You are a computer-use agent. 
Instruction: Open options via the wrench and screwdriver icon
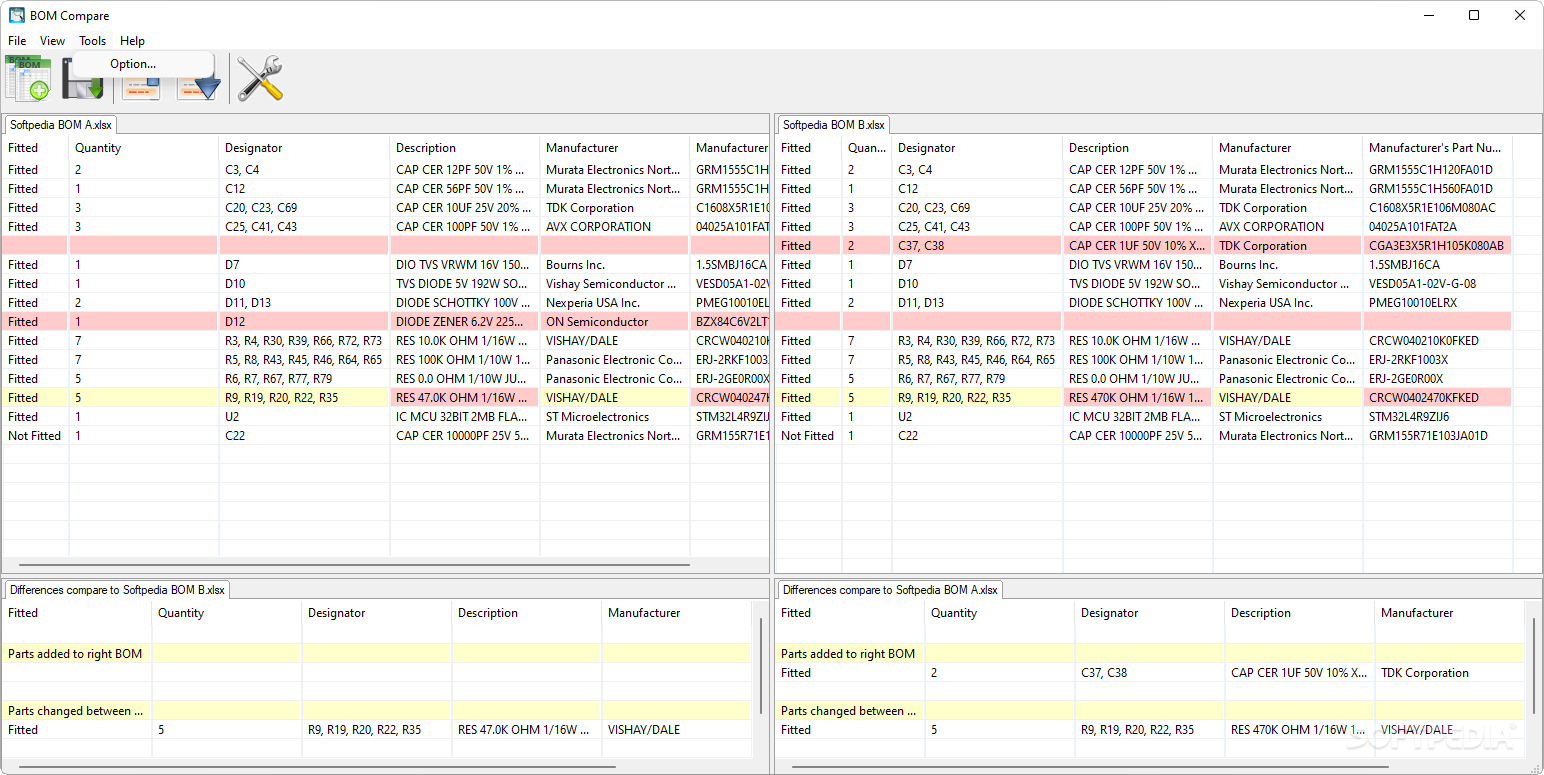click(x=259, y=78)
